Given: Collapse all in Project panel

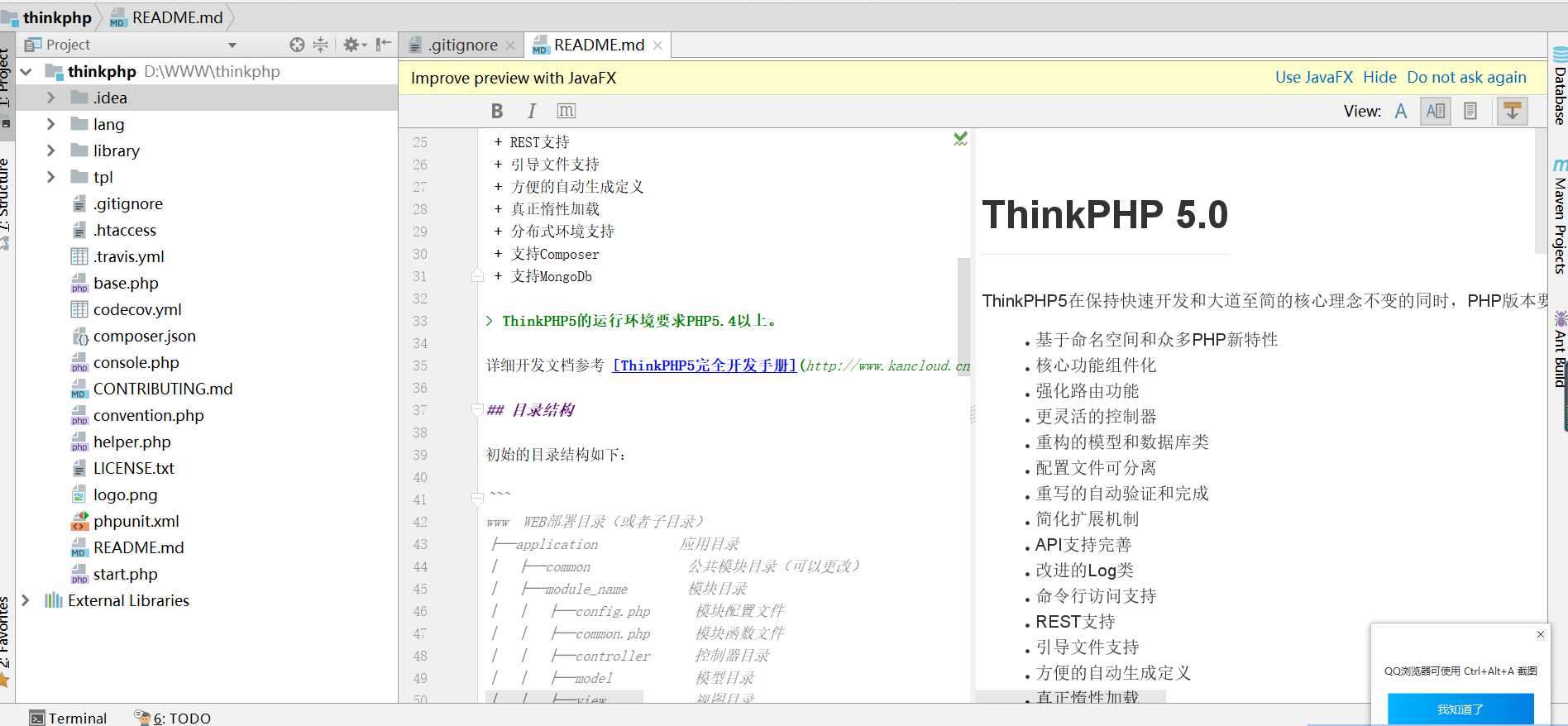Looking at the screenshot, I should [321, 45].
